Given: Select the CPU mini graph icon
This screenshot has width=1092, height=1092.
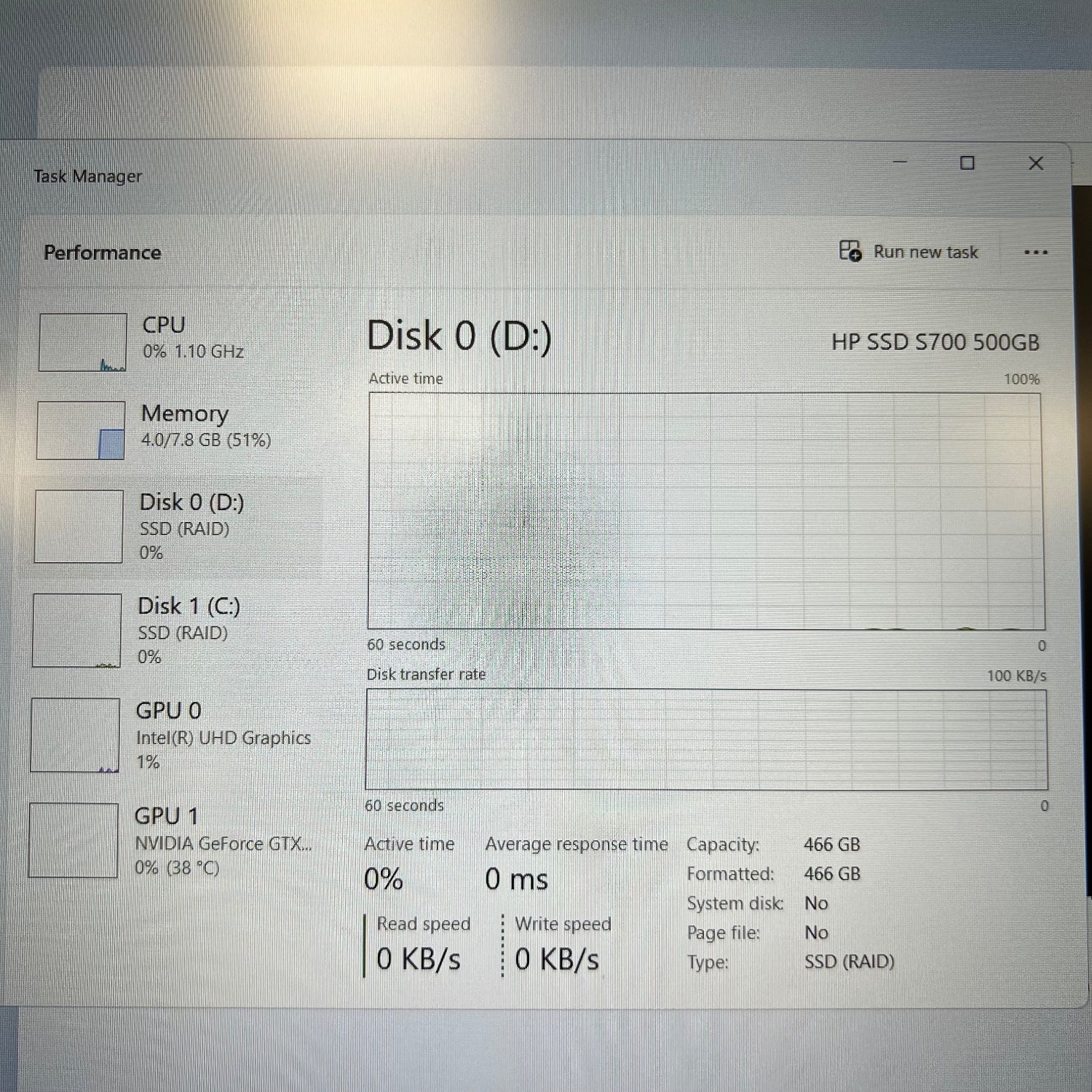Looking at the screenshot, I should coord(82,342).
